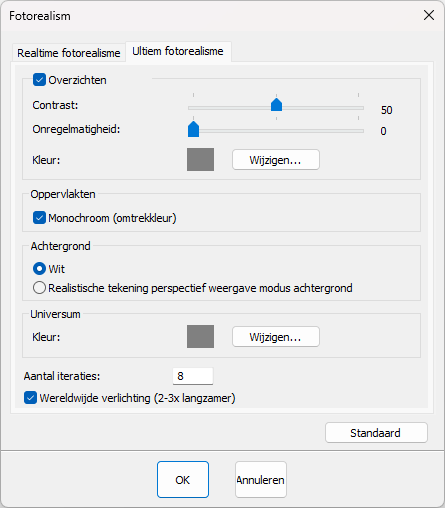Confirm with the OK button
Screen dimensions: 445x508
click(183, 480)
